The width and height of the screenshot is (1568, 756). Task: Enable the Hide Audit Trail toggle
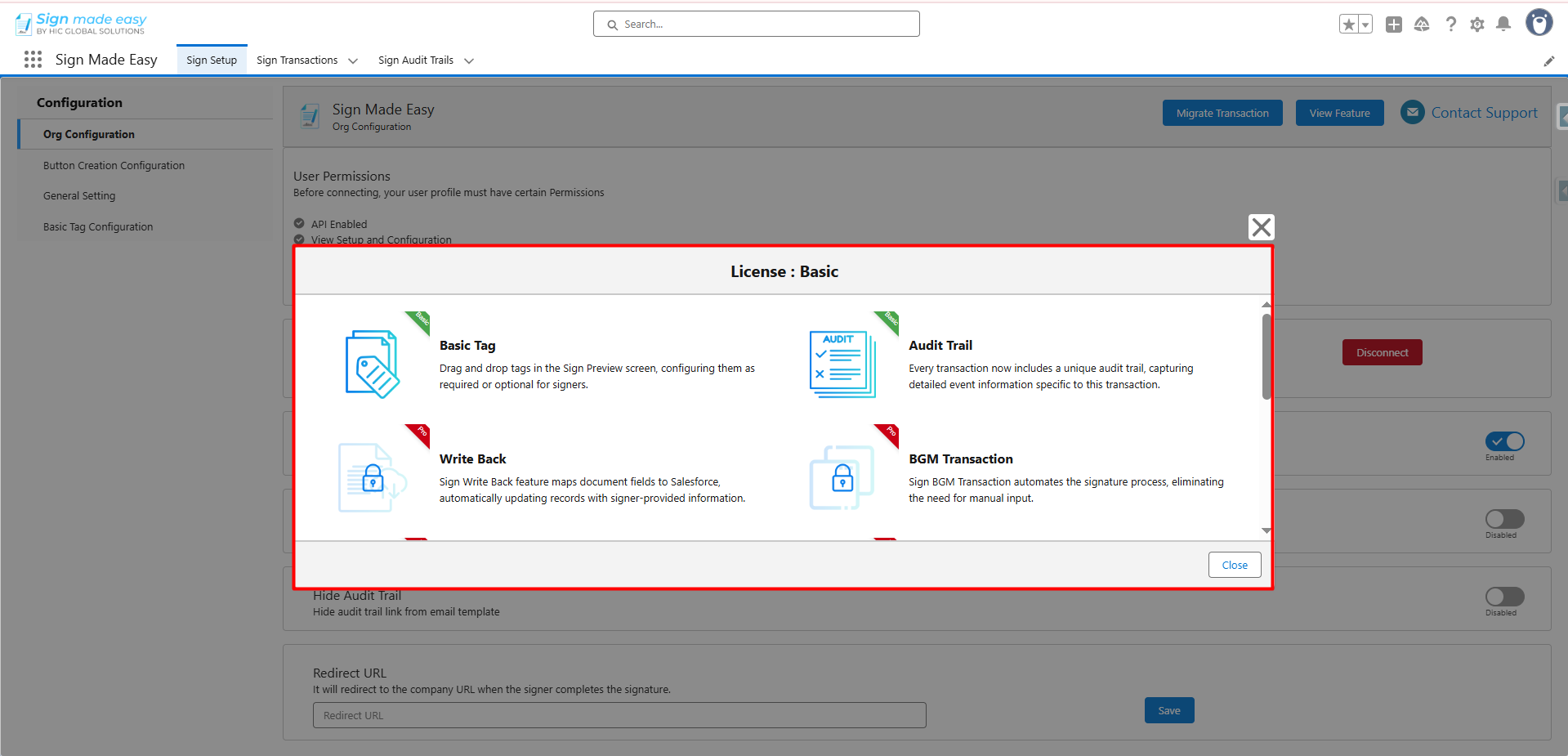tap(1504, 597)
